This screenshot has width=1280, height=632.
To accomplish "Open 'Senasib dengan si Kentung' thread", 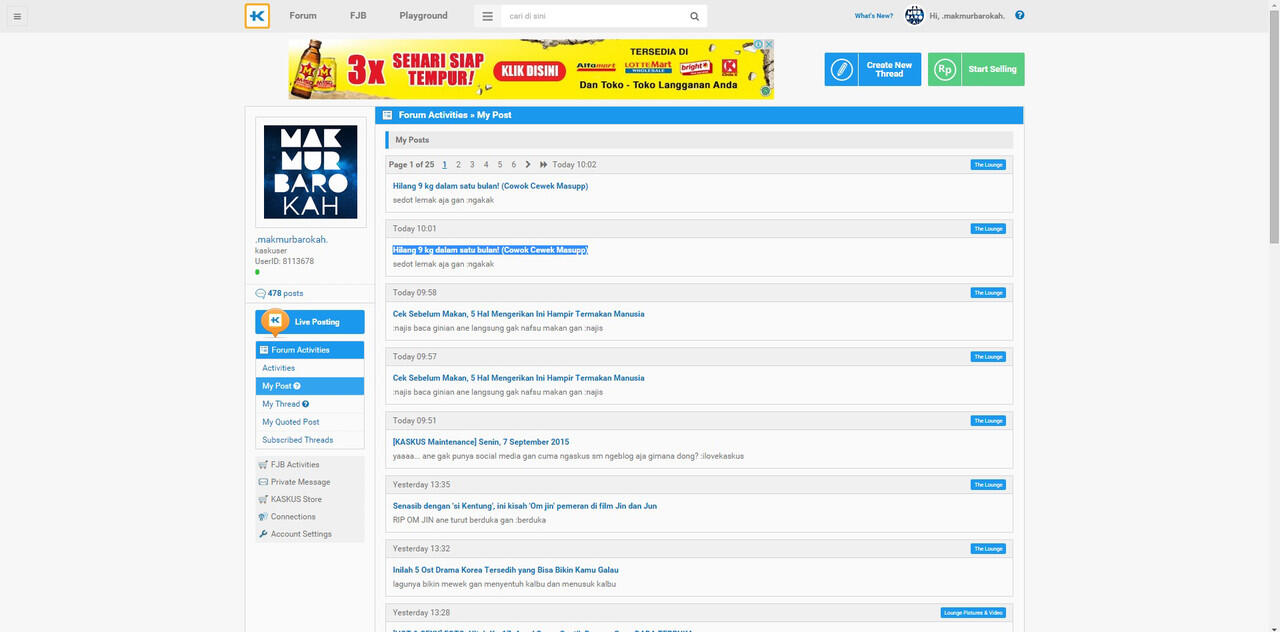I will point(525,506).
